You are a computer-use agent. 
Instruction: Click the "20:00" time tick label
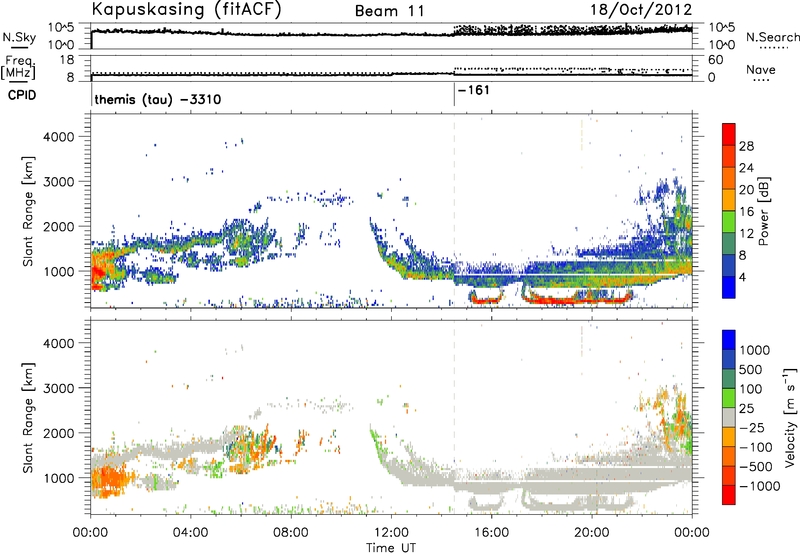click(x=592, y=533)
